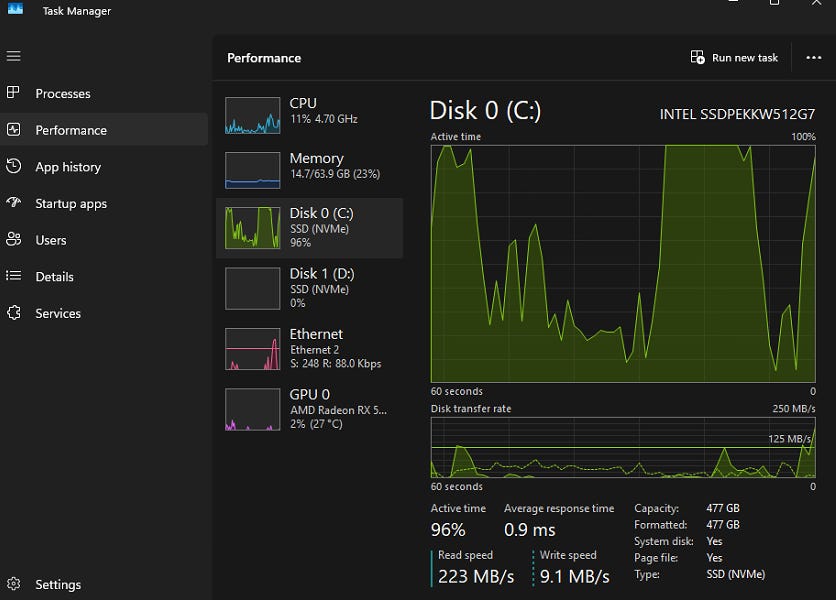836x600 pixels.
Task: Click the 96% active time value
Action: pos(448,530)
